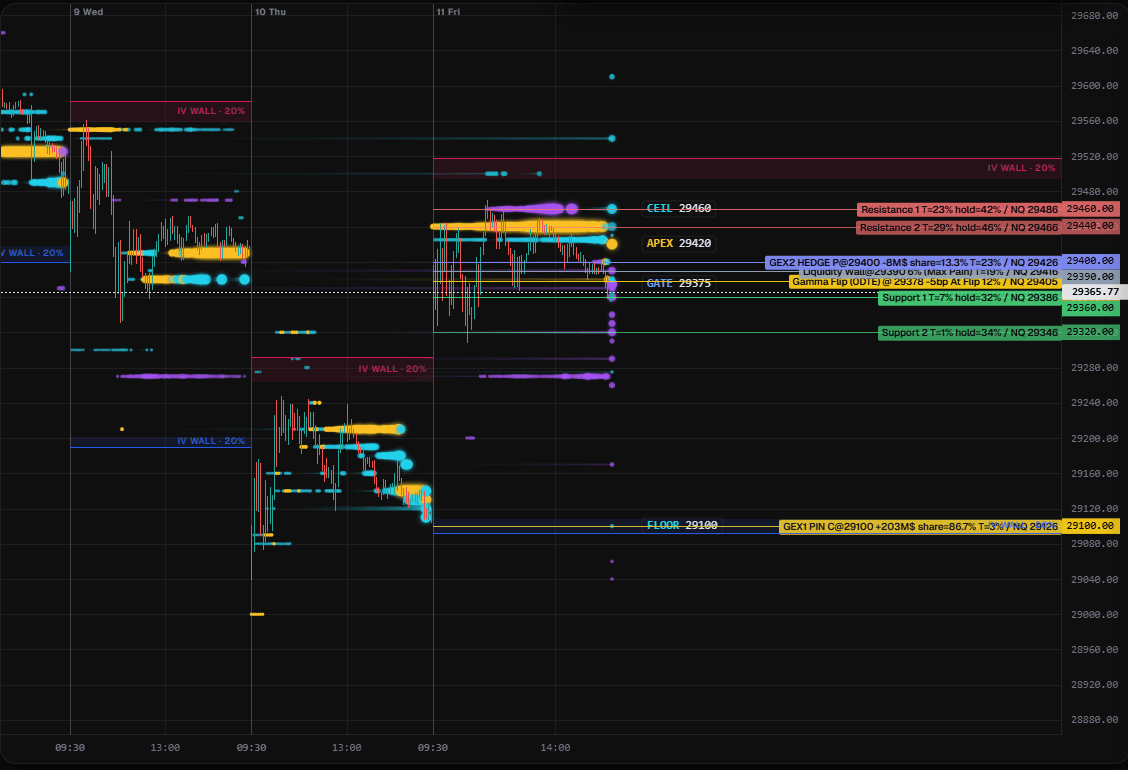
Task: Click the 9 Wed date label
Action: click(x=88, y=12)
